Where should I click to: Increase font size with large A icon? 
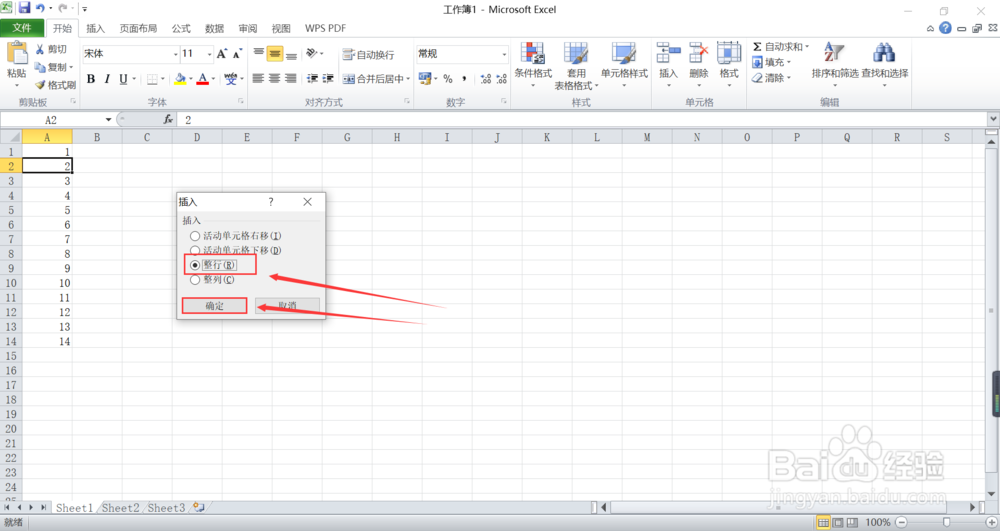[221, 54]
